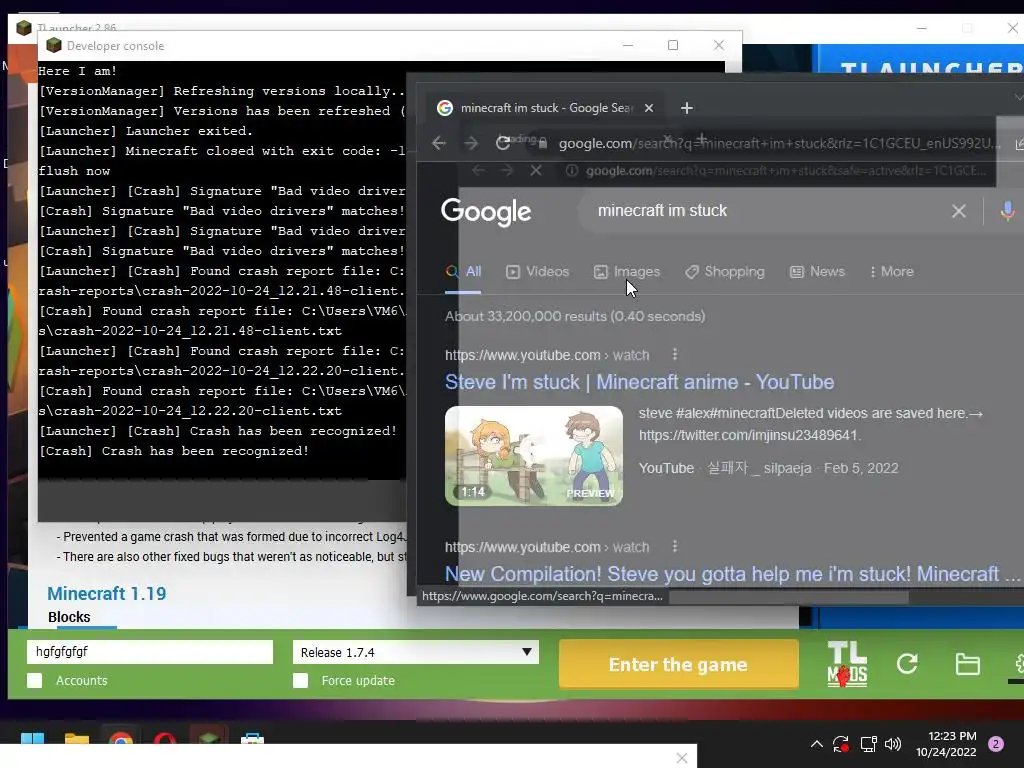This screenshot has width=1024, height=768.
Task: Open 'Steve I'm stuck | Minecraft anime' link
Action: click(x=639, y=382)
